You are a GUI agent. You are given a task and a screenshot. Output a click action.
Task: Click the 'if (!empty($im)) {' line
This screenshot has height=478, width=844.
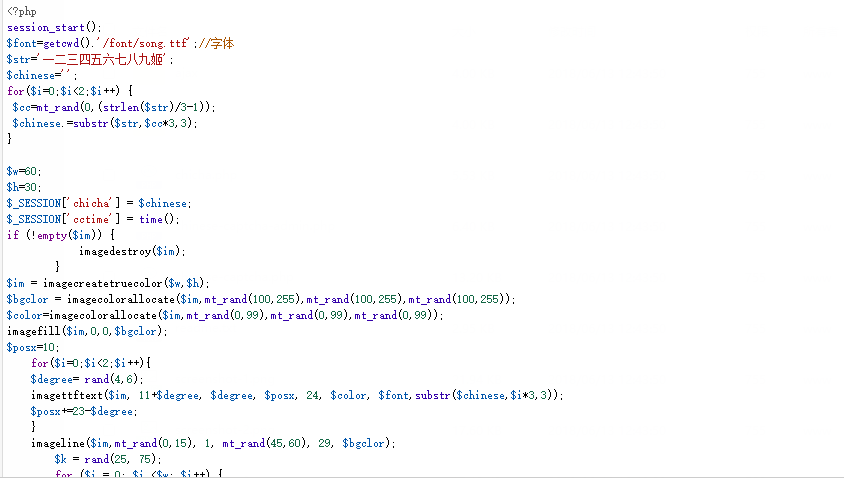tap(61, 235)
